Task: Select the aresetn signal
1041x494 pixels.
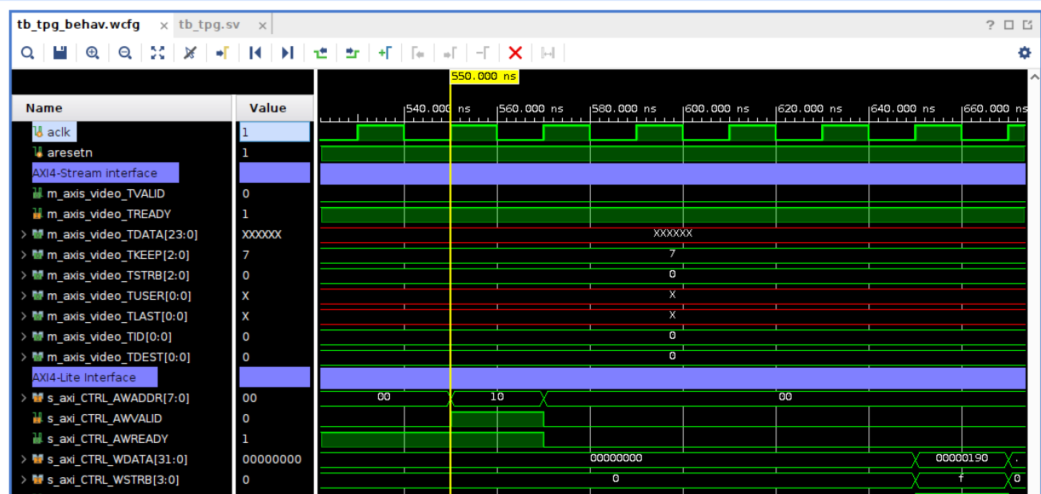Action: [65, 153]
